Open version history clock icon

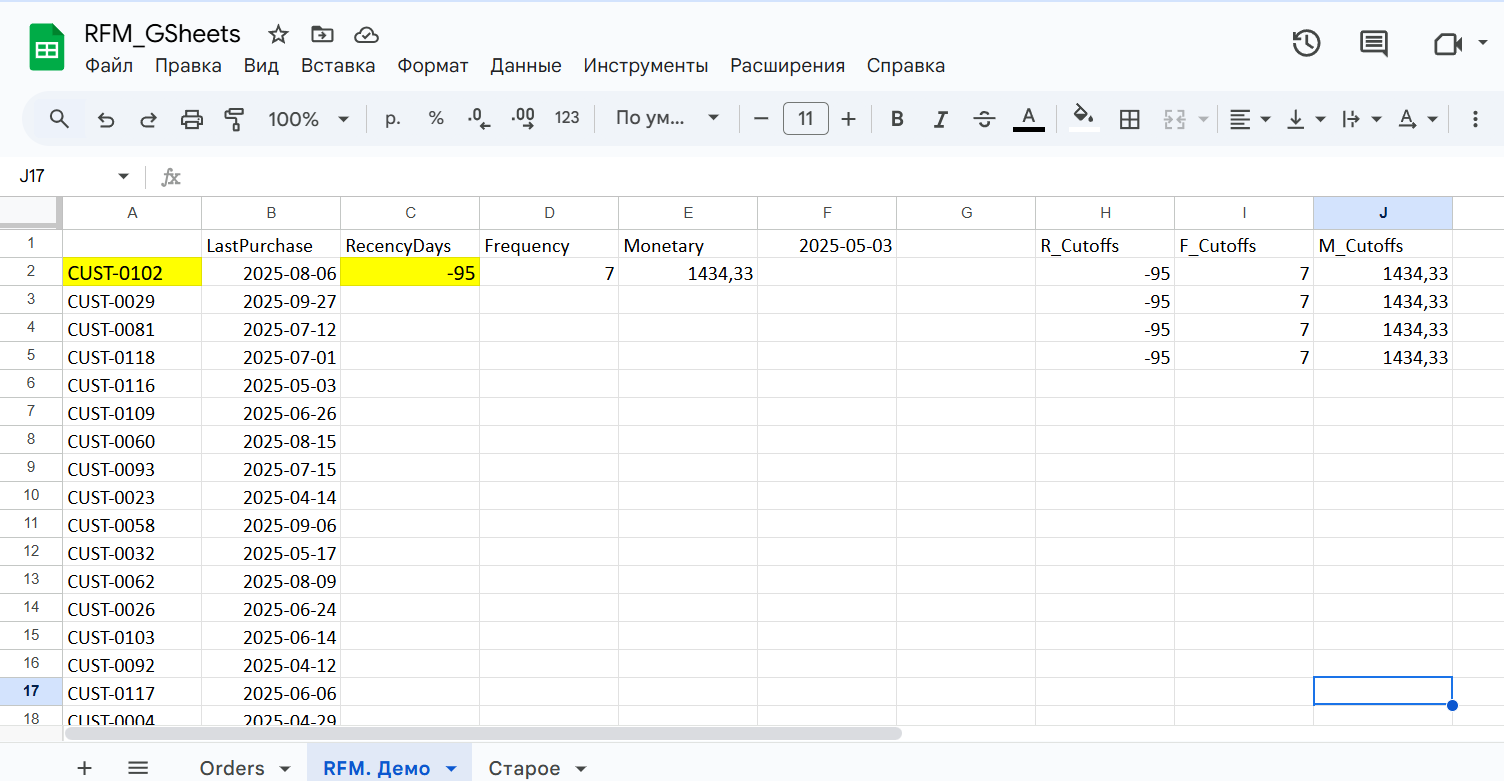[x=1306, y=43]
